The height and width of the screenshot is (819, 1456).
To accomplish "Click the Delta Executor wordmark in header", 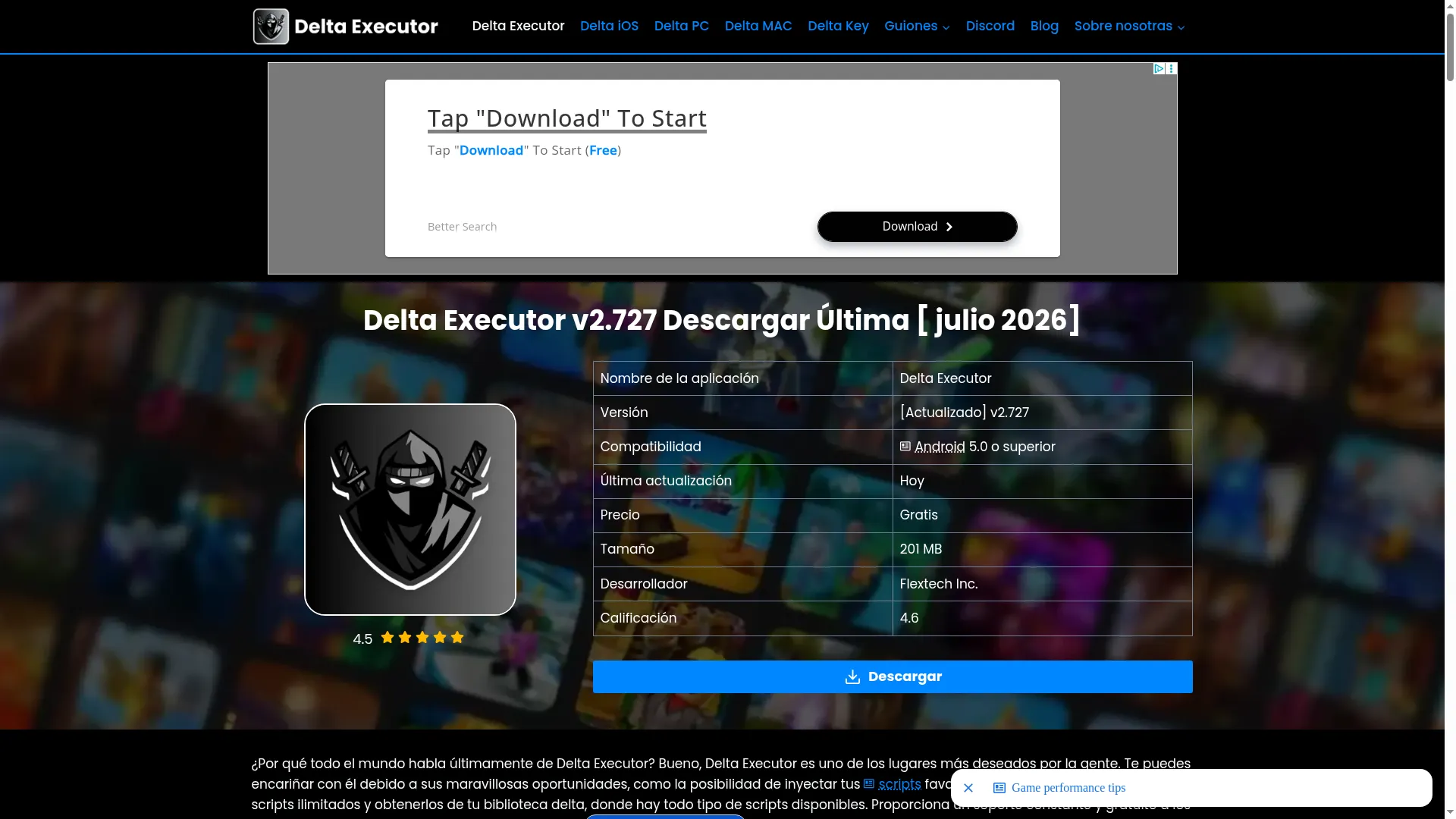I will [366, 27].
